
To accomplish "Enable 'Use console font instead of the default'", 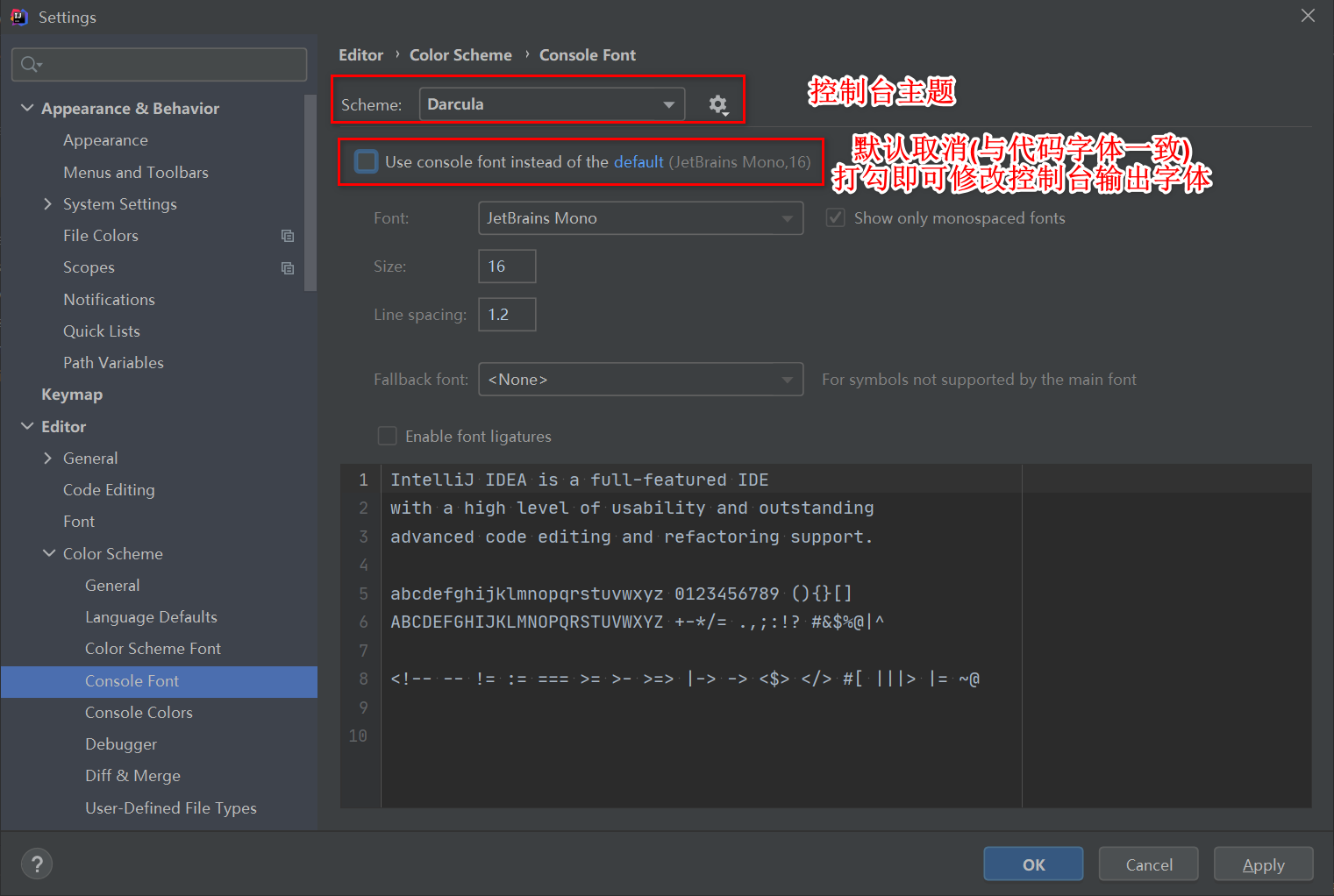I will (366, 161).
